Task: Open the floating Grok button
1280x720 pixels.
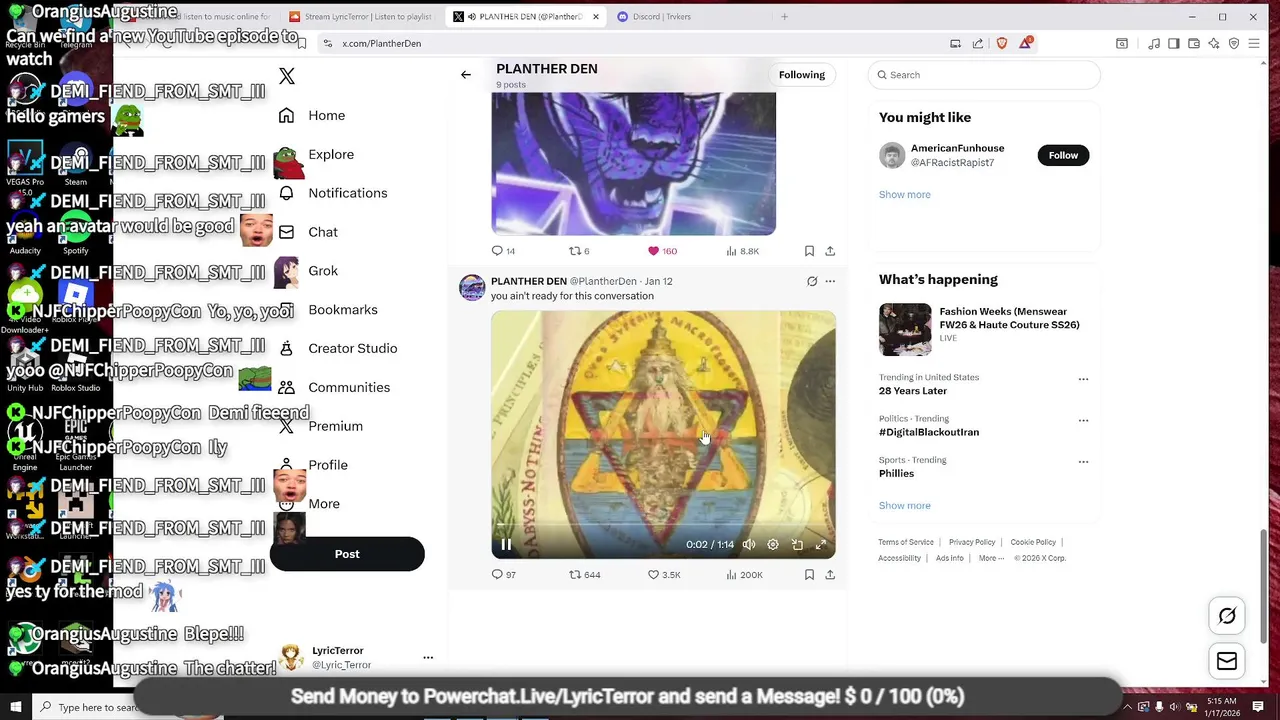Action: 1227,616
